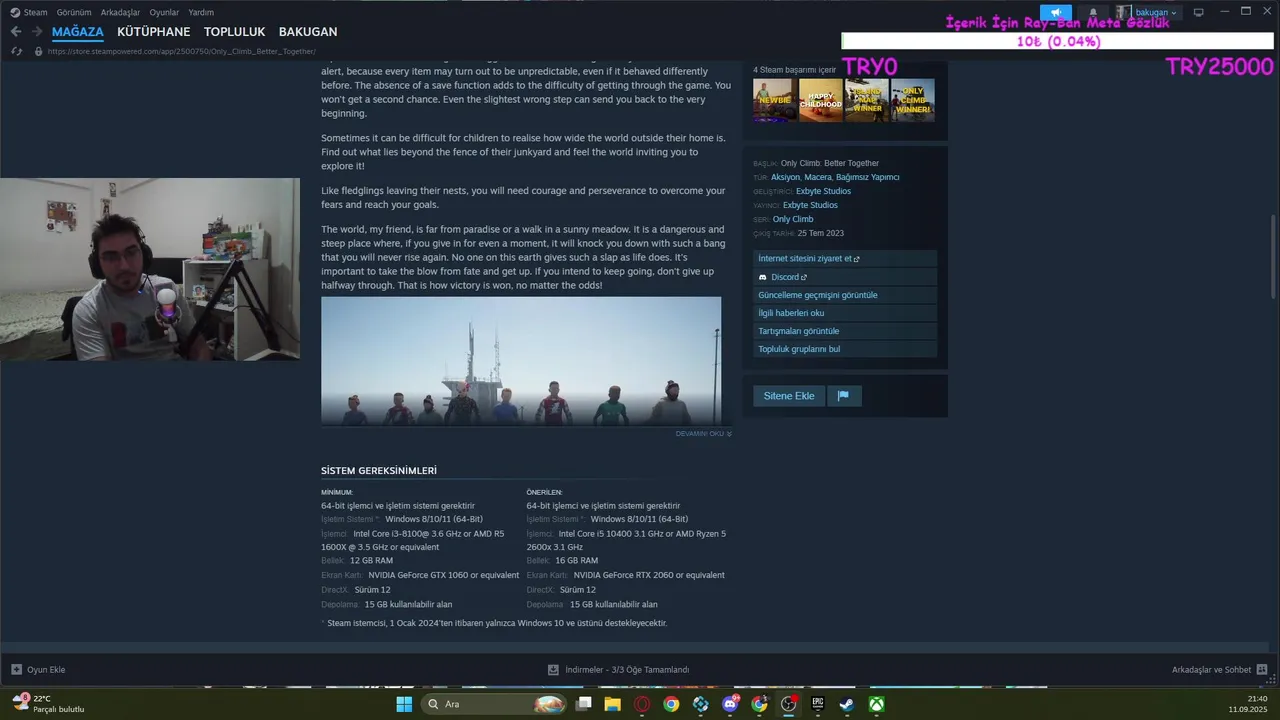1280x720 pixels.
Task: Switch to the KÜTÜPHANE tab
Action: [153, 32]
